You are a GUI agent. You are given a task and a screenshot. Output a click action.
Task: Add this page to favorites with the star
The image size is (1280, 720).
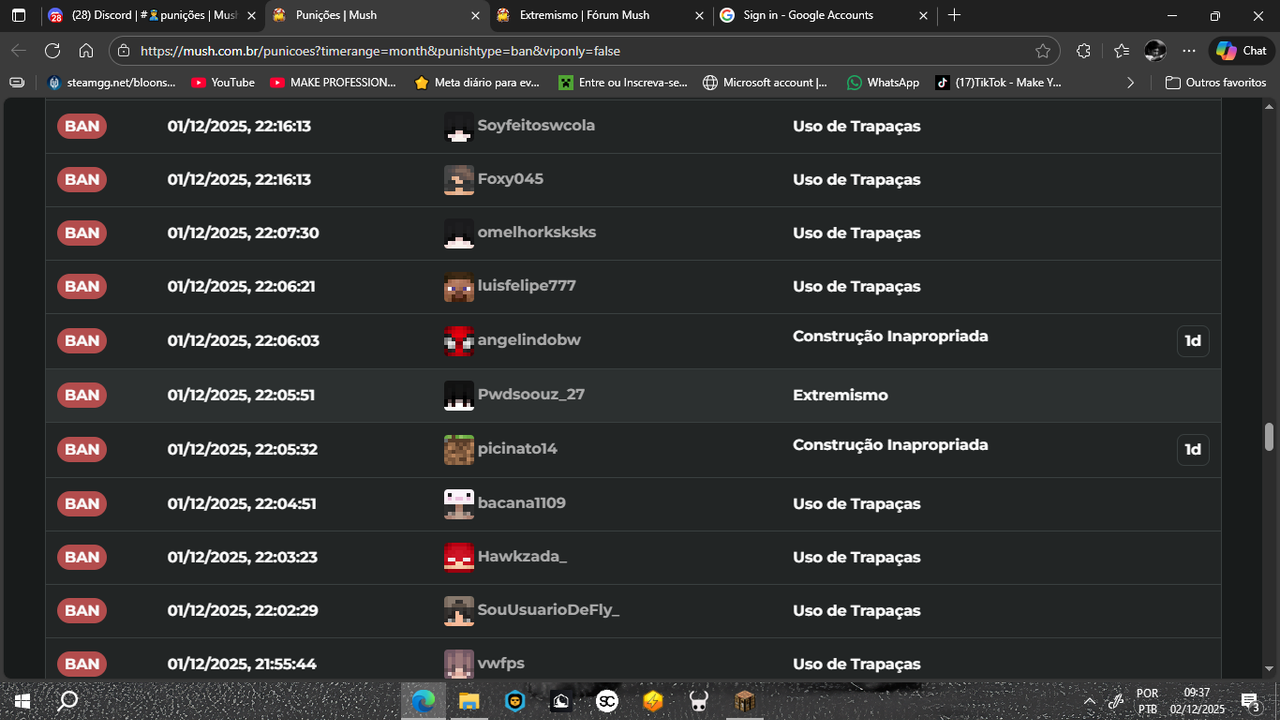pos(1043,51)
